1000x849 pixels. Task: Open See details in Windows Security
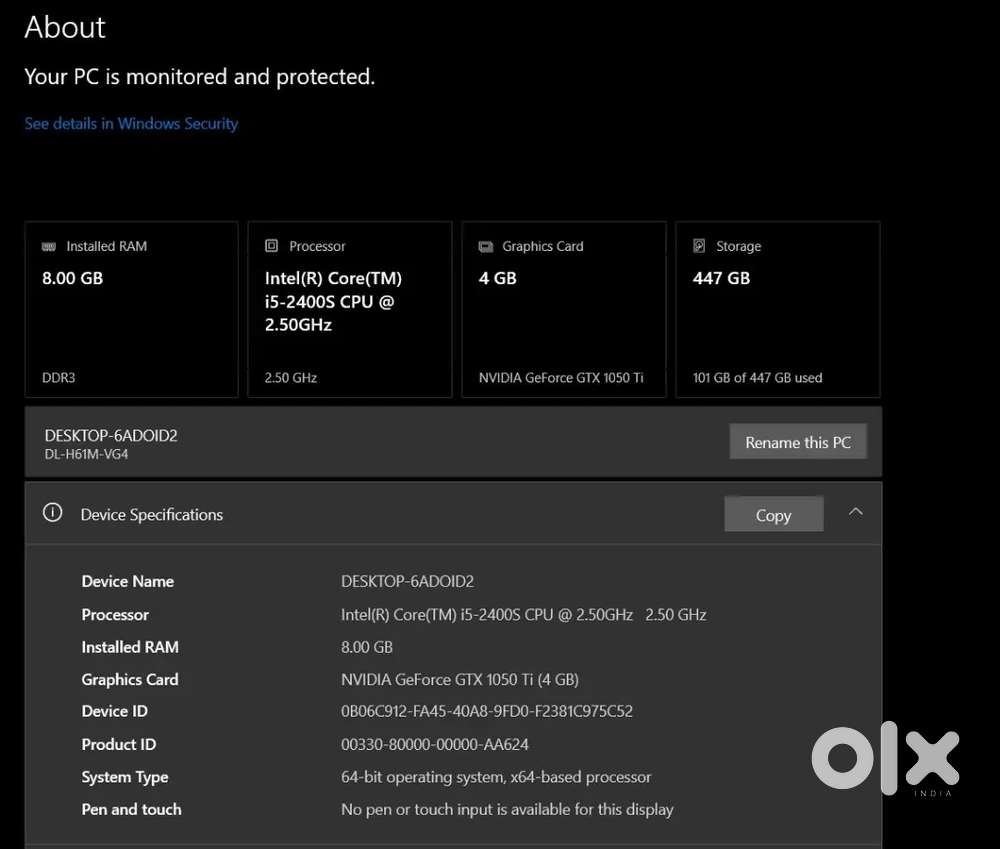(131, 124)
